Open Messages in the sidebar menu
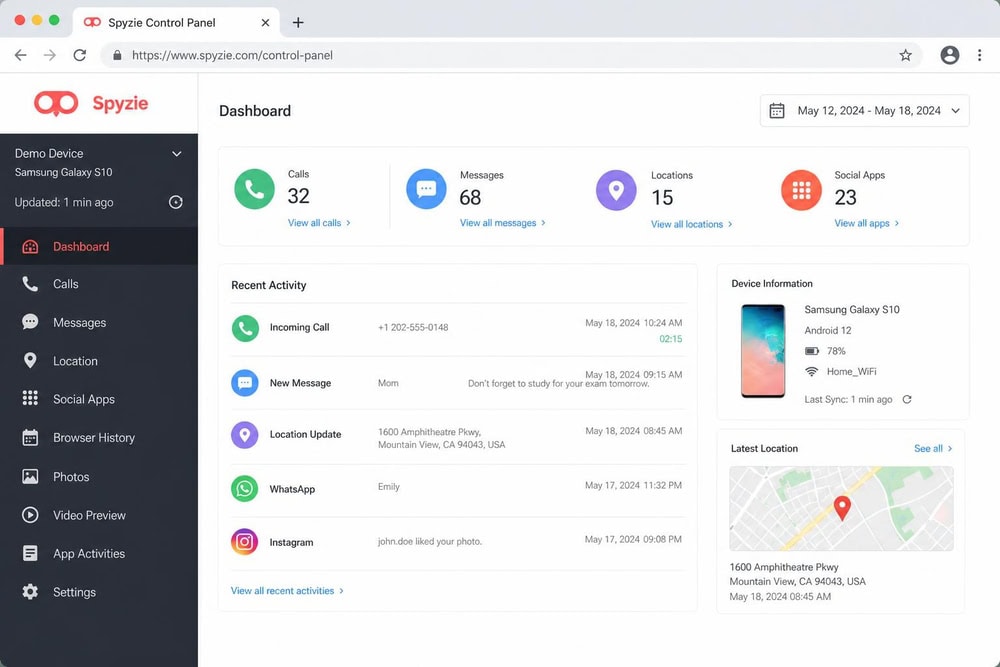Viewport: 1000px width, 667px height. [x=99, y=322]
